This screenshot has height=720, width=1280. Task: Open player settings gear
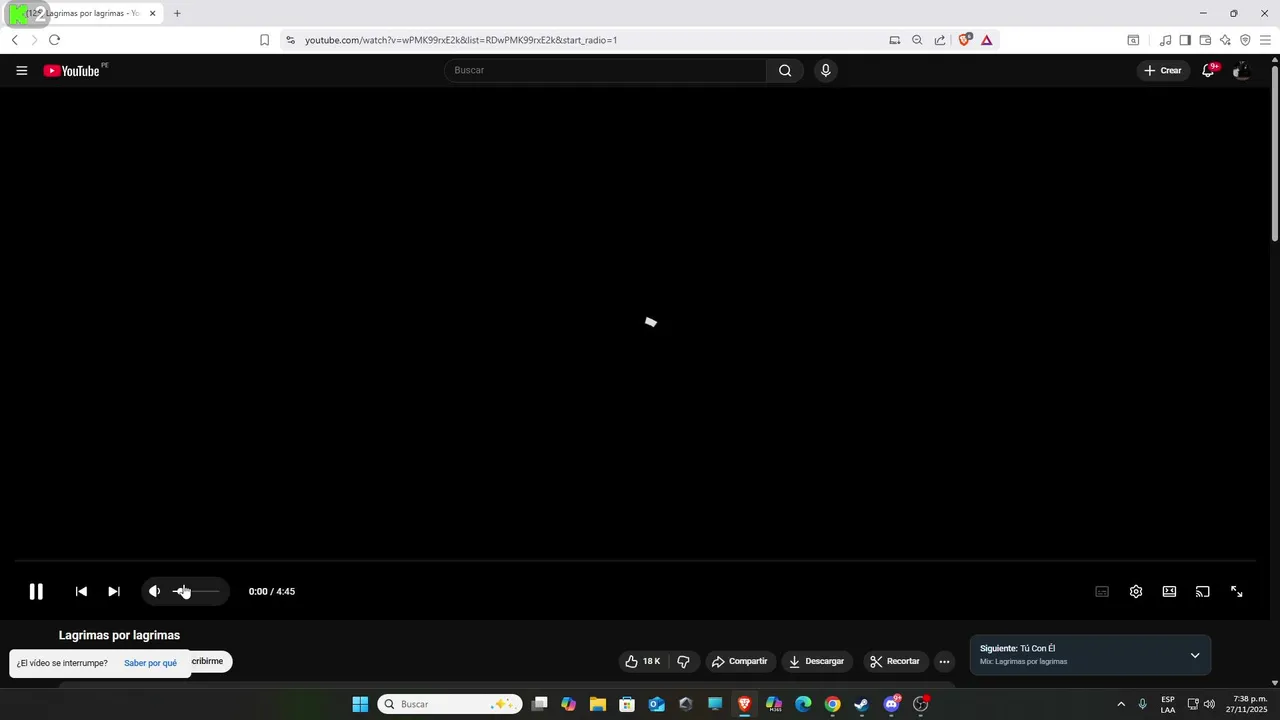coord(1136,591)
